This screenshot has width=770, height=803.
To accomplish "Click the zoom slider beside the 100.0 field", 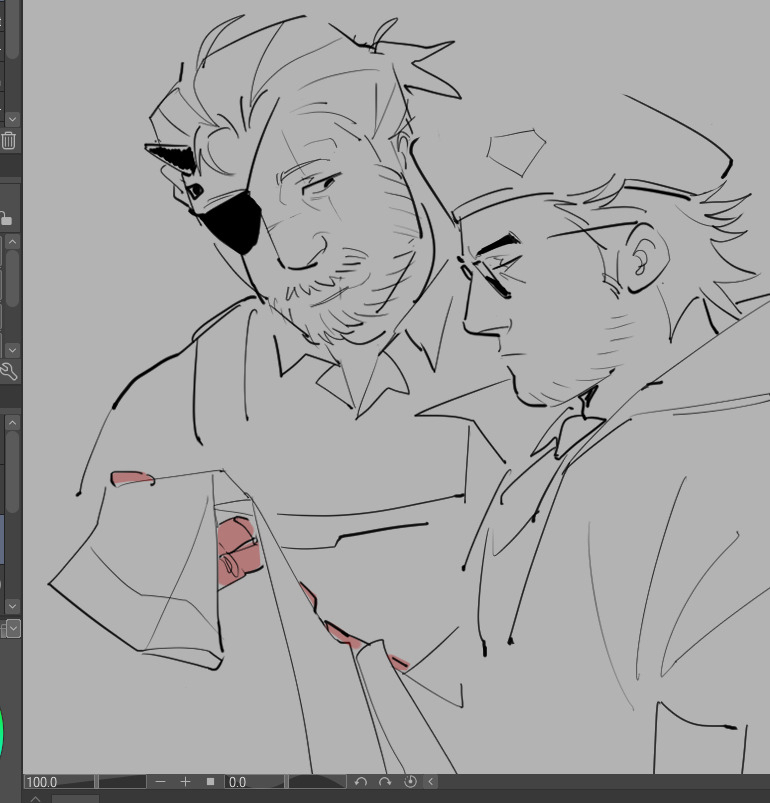I will pos(122,782).
